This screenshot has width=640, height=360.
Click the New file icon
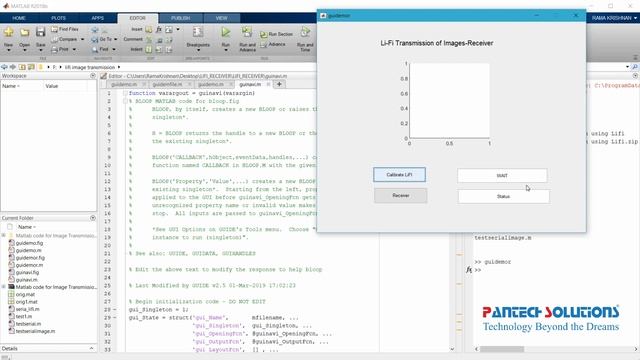pos(8,32)
